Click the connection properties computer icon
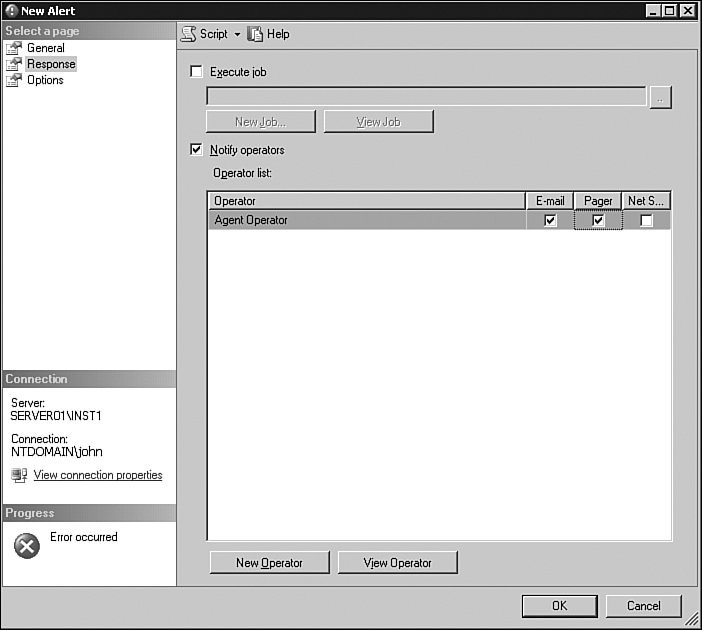The width and height of the screenshot is (702, 630). pyautogui.click(x=19, y=475)
